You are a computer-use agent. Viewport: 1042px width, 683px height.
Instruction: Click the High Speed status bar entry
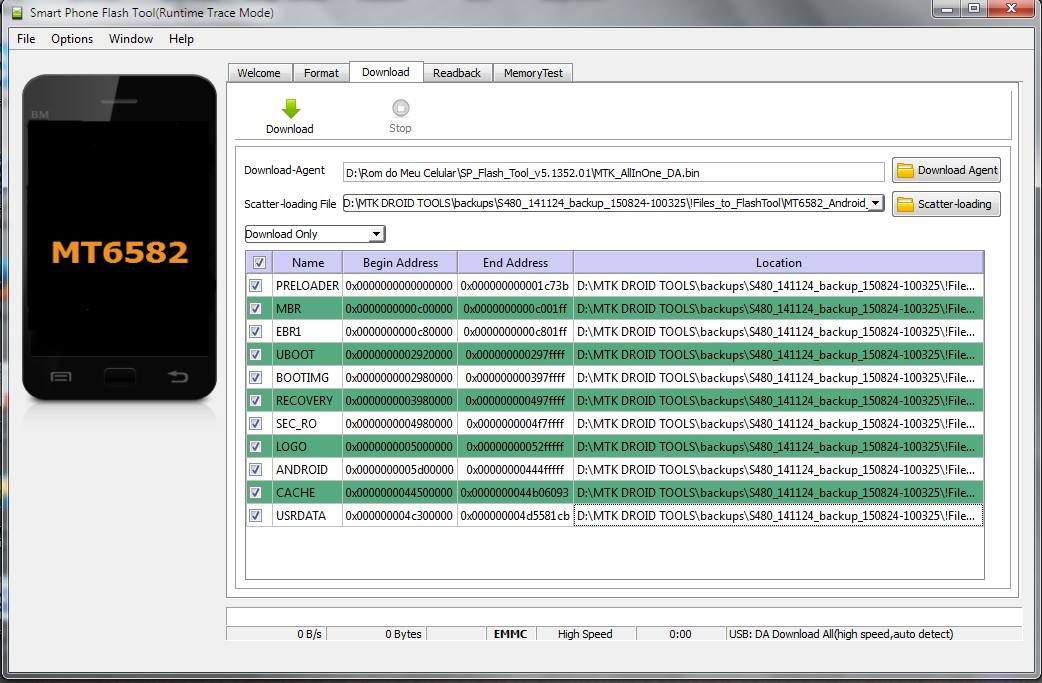point(585,634)
